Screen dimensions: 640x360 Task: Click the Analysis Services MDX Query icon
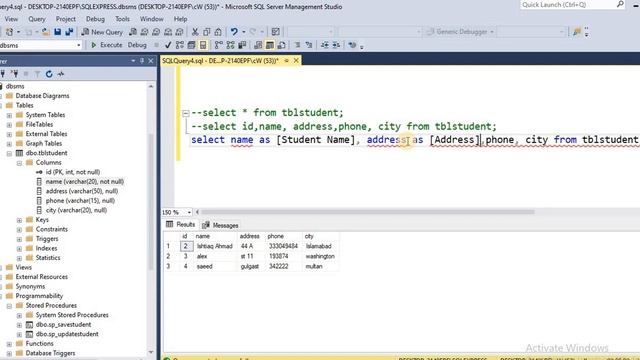(144, 32)
